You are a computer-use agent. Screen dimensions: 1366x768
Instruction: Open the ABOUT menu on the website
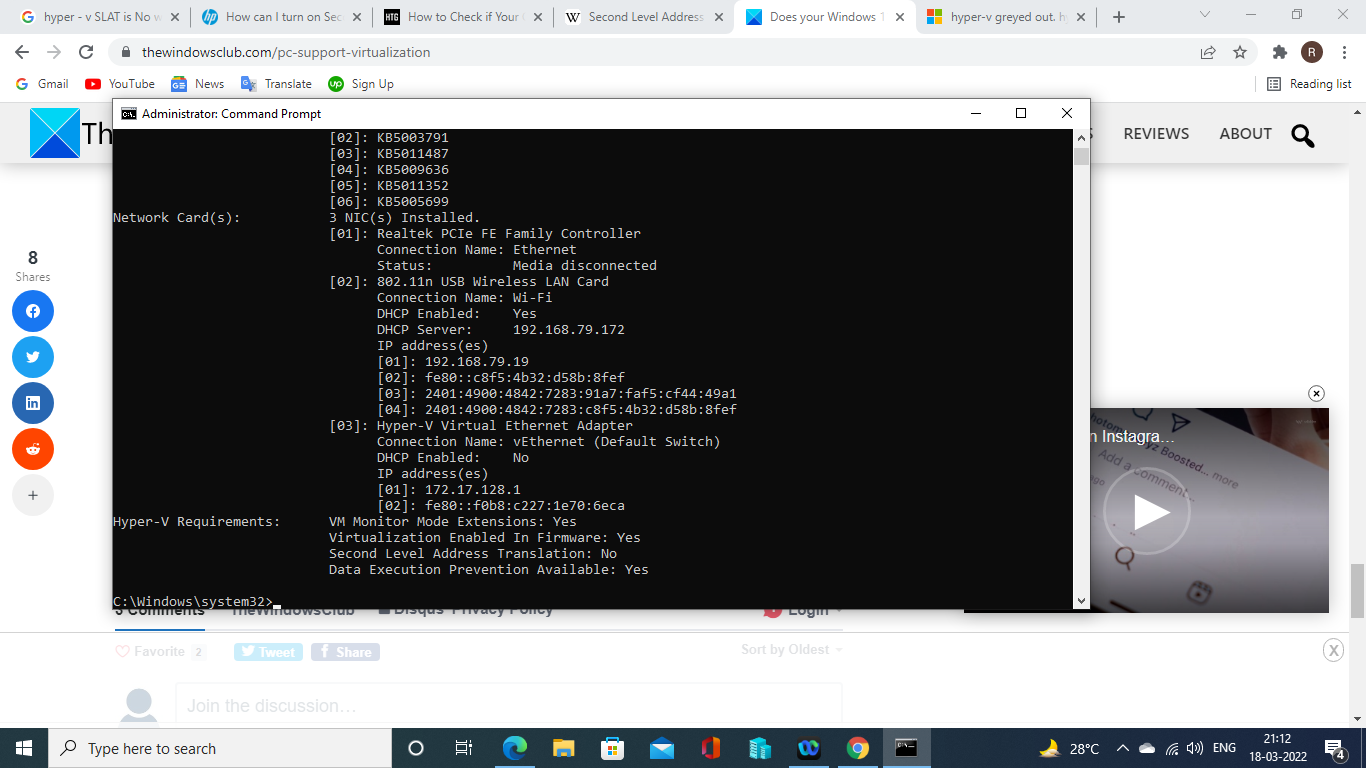pos(1245,133)
